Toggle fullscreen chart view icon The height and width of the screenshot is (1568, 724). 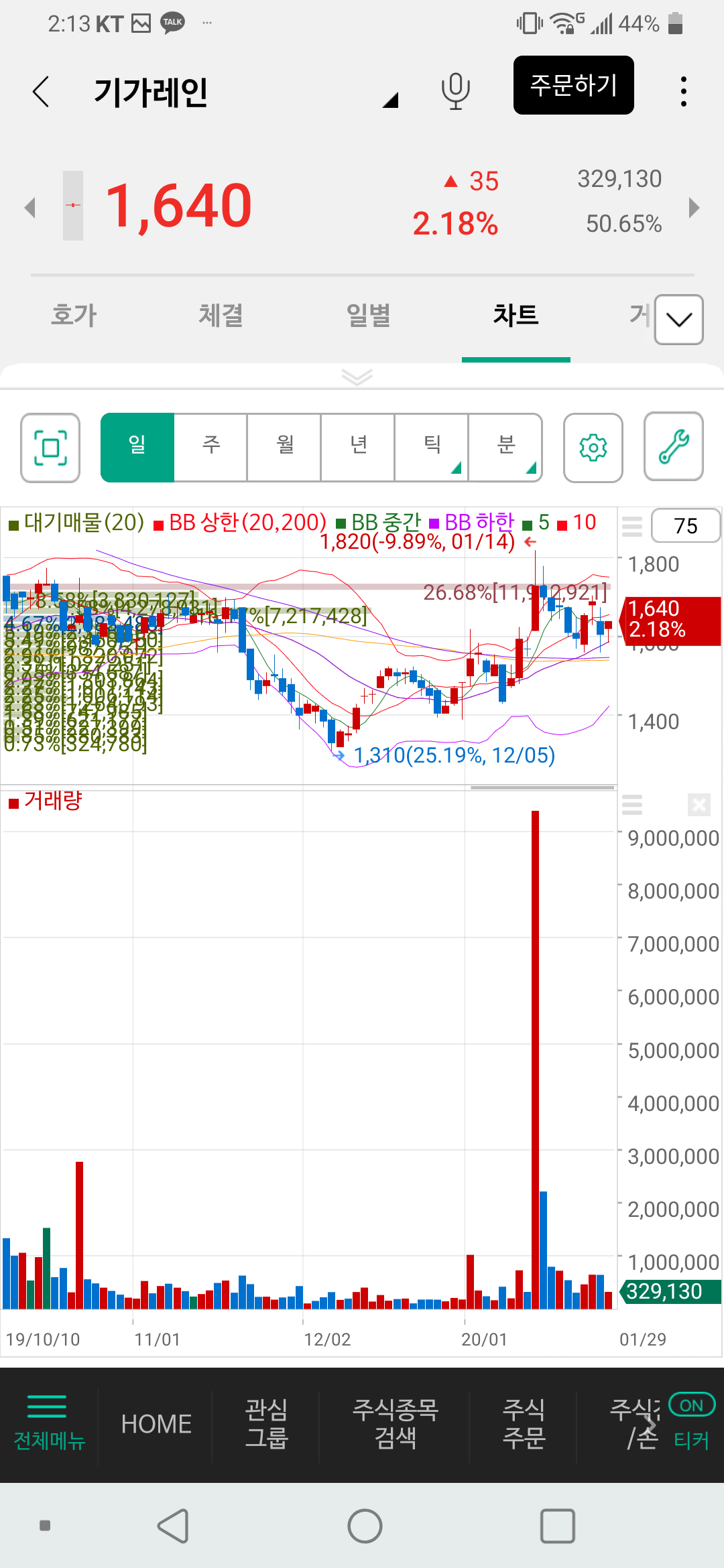tap(50, 448)
